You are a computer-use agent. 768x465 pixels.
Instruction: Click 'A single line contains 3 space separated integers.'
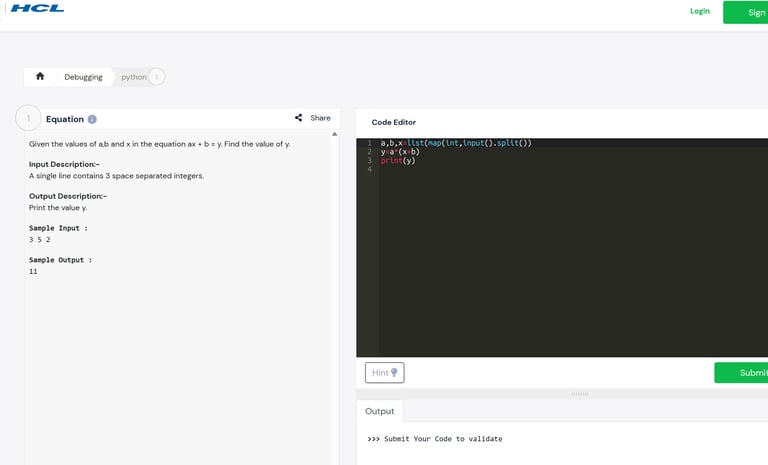click(116, 176)
